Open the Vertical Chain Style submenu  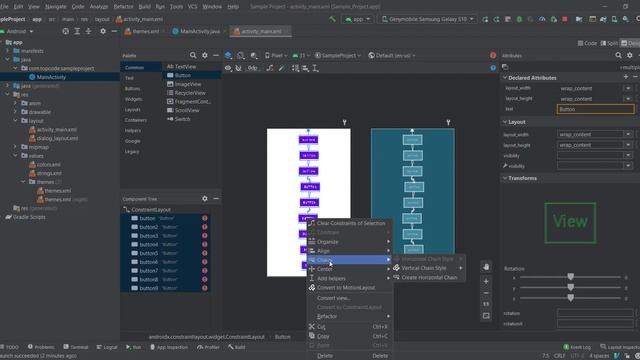429,268
